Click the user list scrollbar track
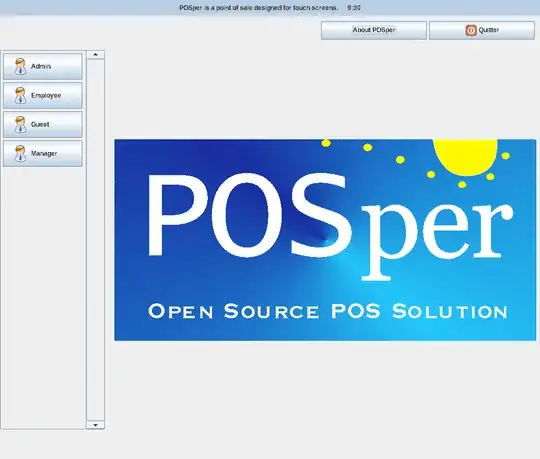The width and height of the screenshot is (540, 459). coord(95,240)
